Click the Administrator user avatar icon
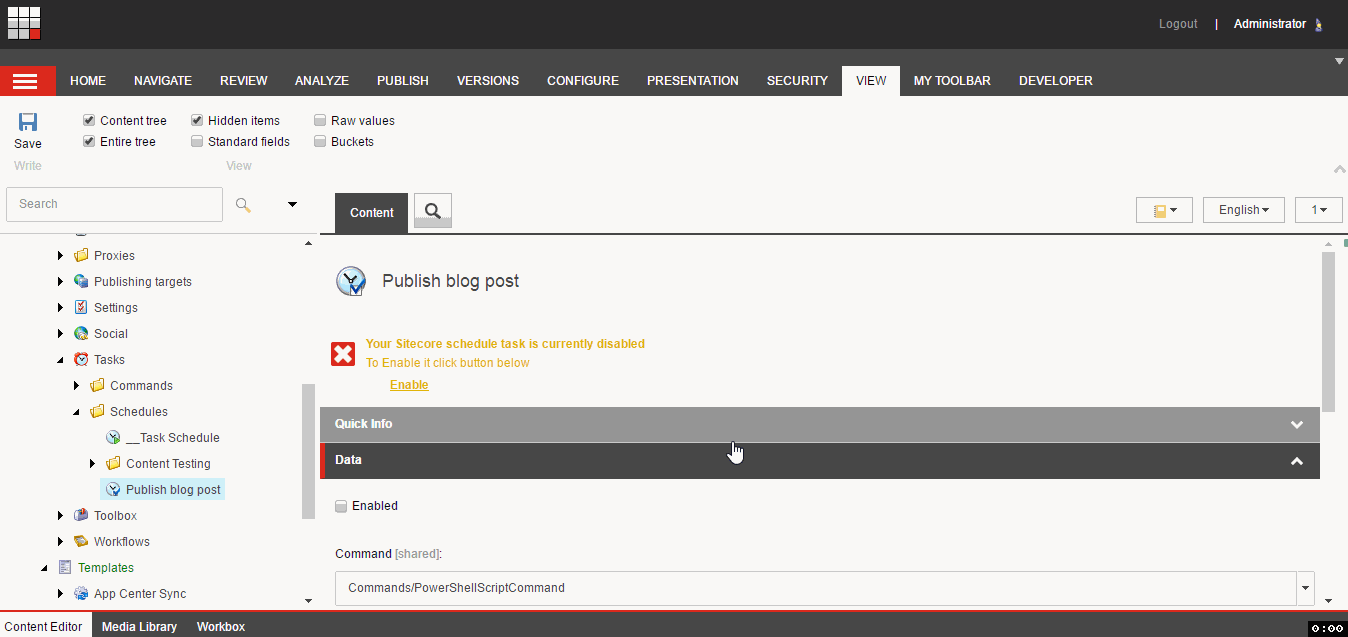The height and width of the screenshot is (637, 1348). click(1319, 24)
